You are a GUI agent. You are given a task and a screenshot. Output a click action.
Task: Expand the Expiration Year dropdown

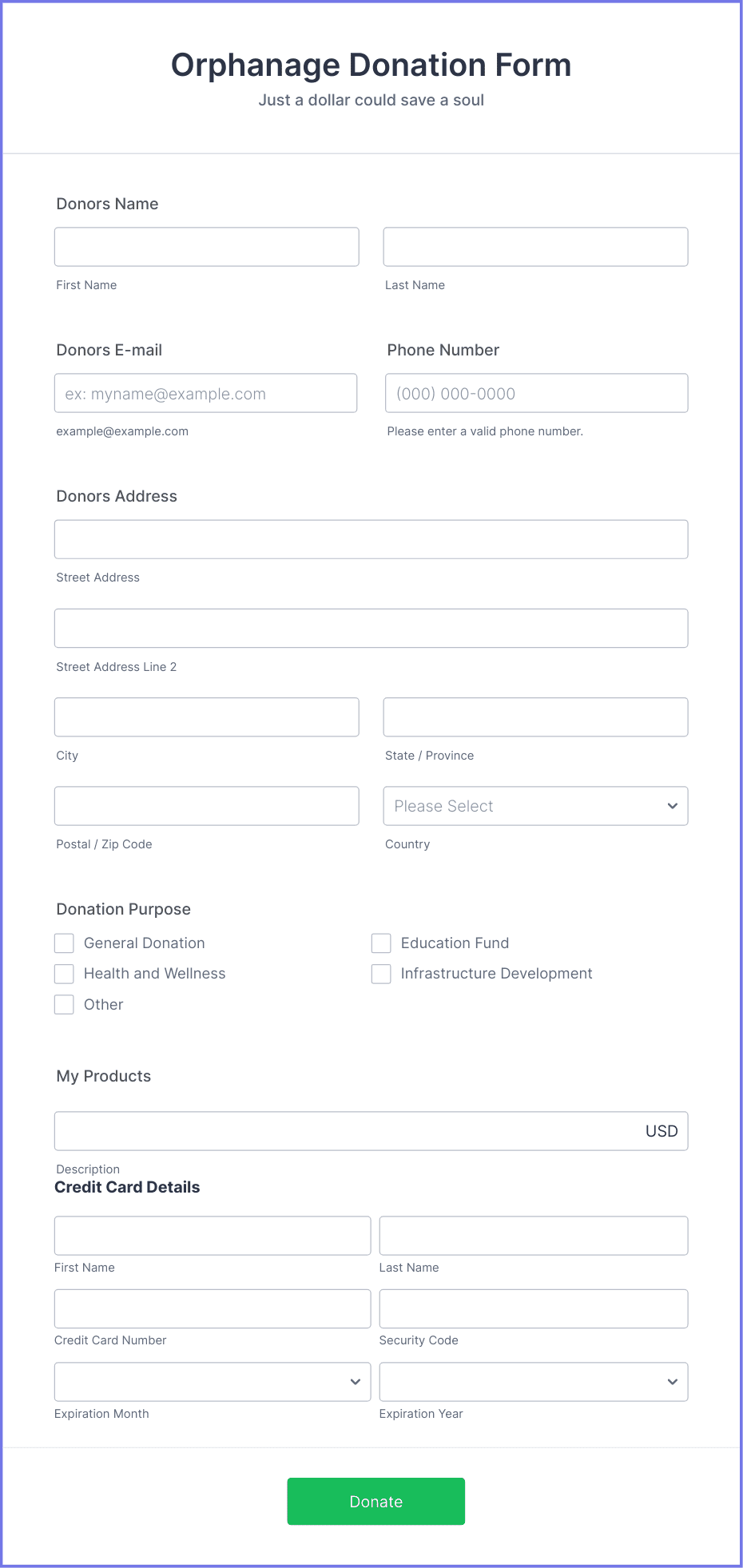[534, 1382]
